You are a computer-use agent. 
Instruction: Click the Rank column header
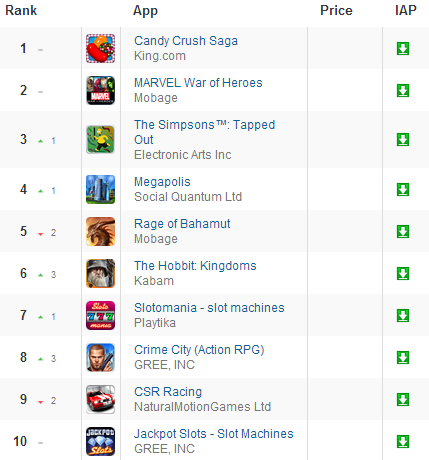[x=21, y=10]
